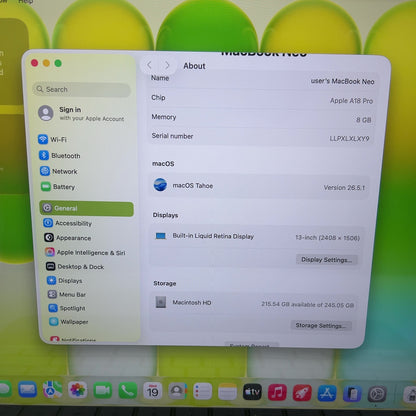Image resolution: width=416 pixels, height=416 pixels.
Task: Open Spotlight settings
Action: click(x=67, y=308)
